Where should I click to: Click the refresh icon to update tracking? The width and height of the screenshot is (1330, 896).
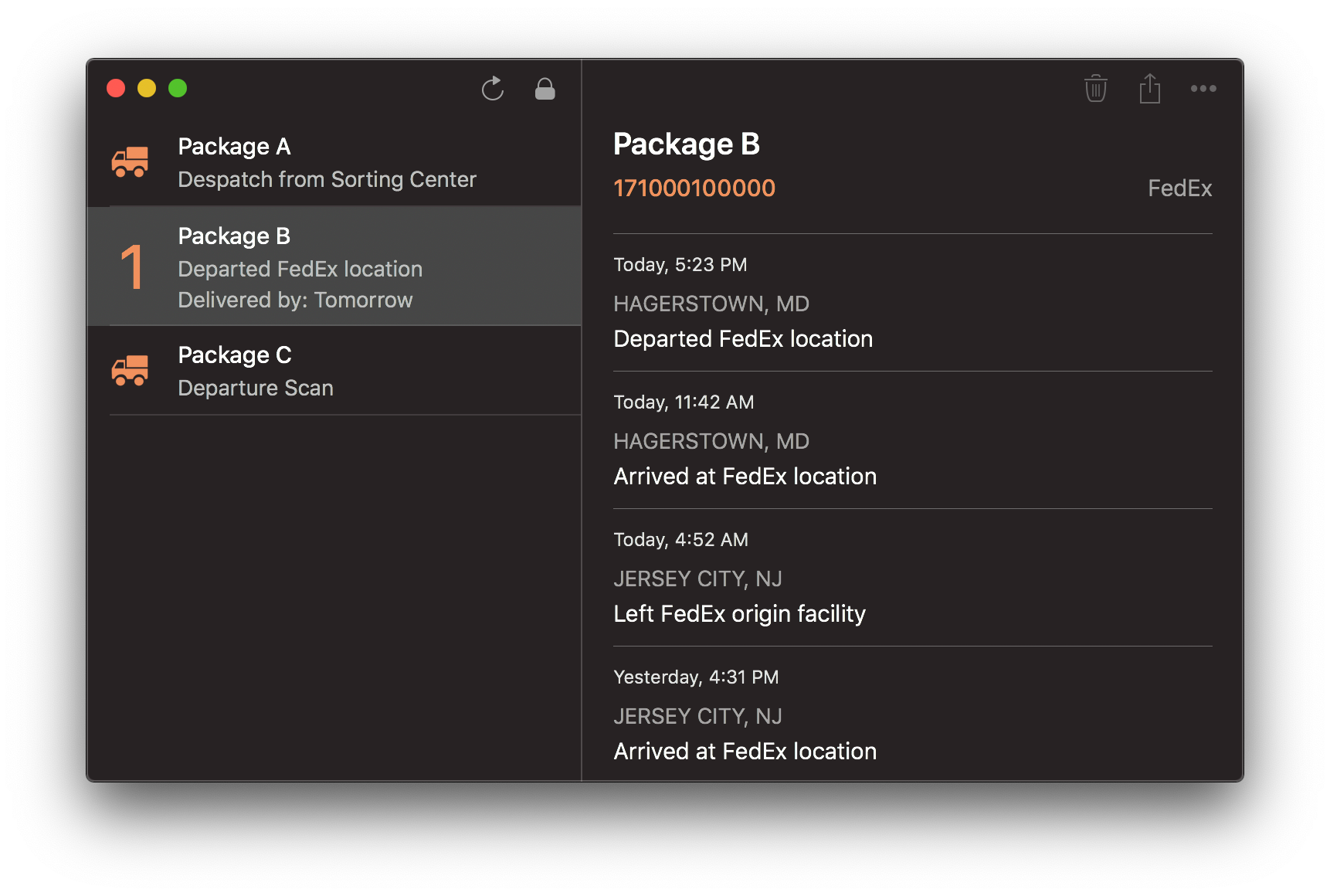pos(493,89)
